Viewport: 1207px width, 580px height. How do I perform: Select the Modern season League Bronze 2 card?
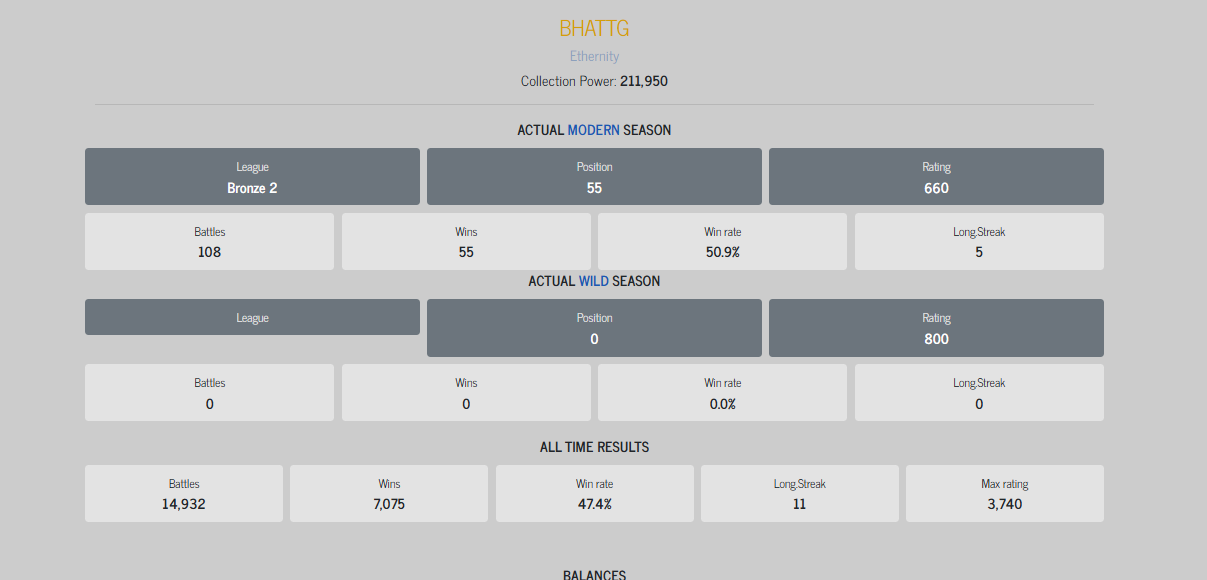point(252,177)
